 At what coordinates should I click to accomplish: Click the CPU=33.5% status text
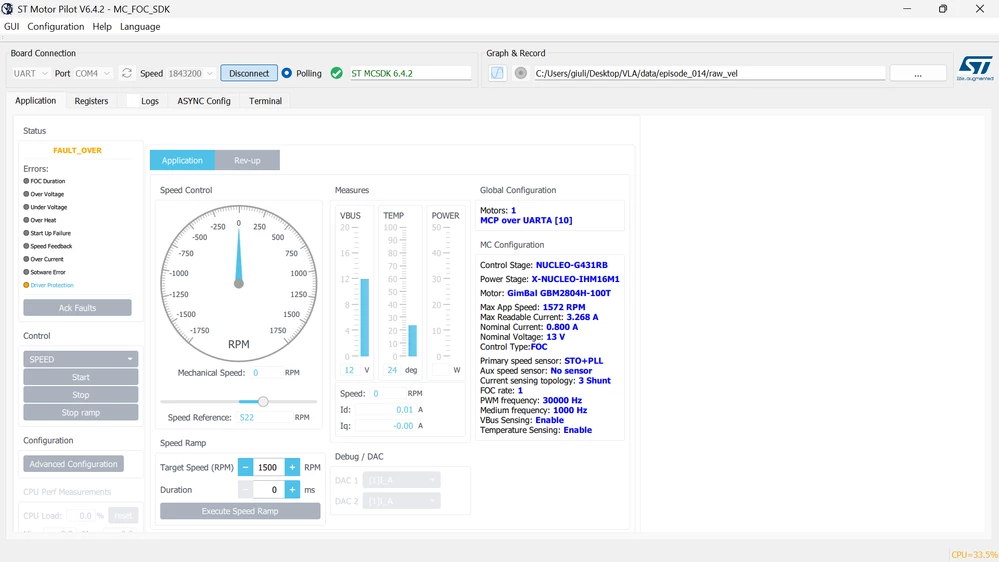point(974,554)
